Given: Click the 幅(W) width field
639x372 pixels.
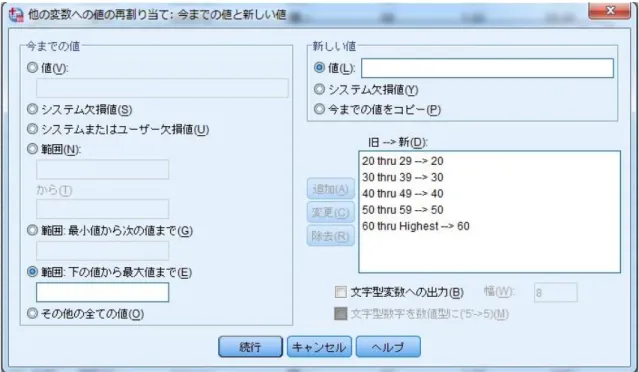Looking at the screenshot, I should coord(555,293).
